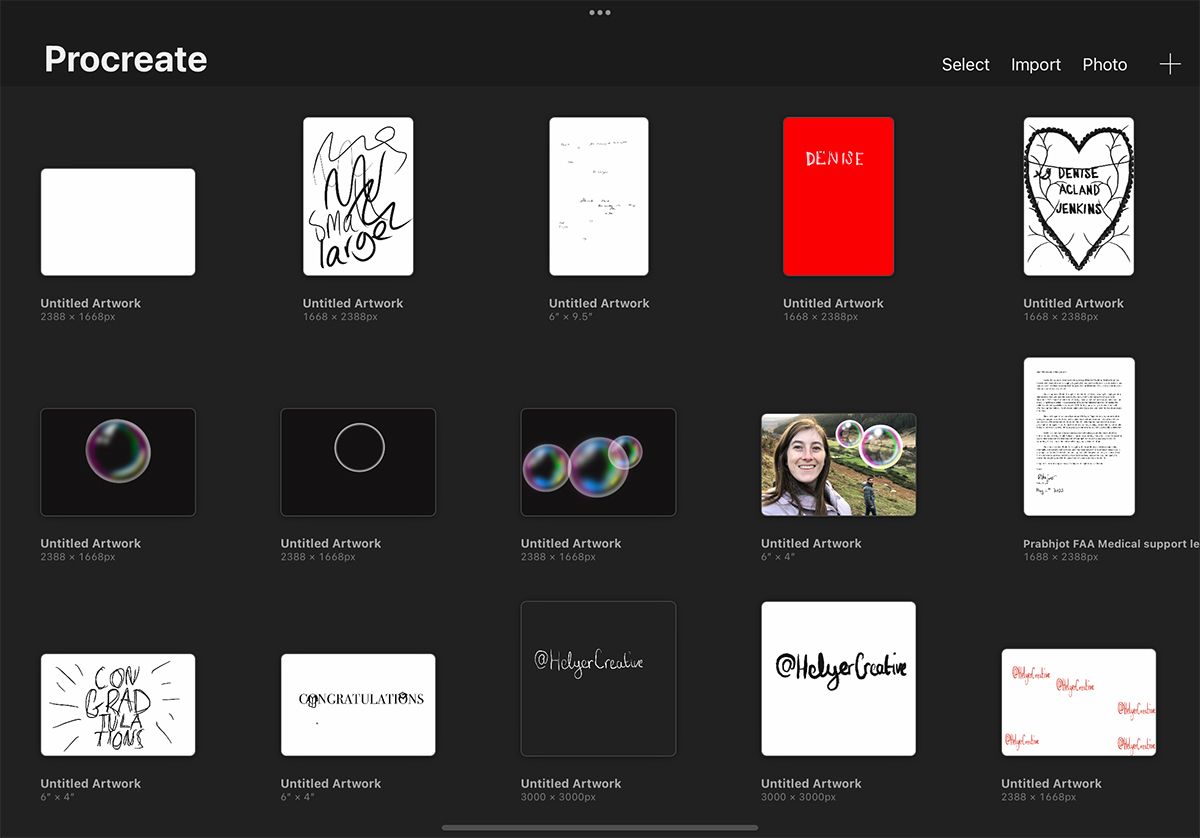The height and width of the screenshot is (838, 1200).
Task: Open the blank white landscape canvas
Action: pyautogui.click(x=117, y=221)
